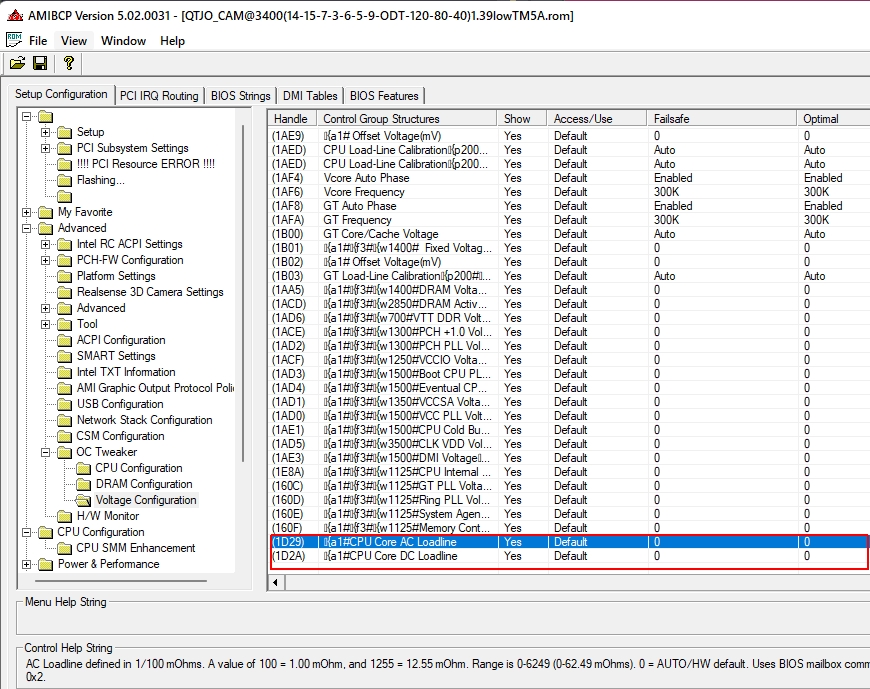This screenshot has width=870, height=689.
Task: Select Network Stack Configuration in tree
Action: click(144, 420)
